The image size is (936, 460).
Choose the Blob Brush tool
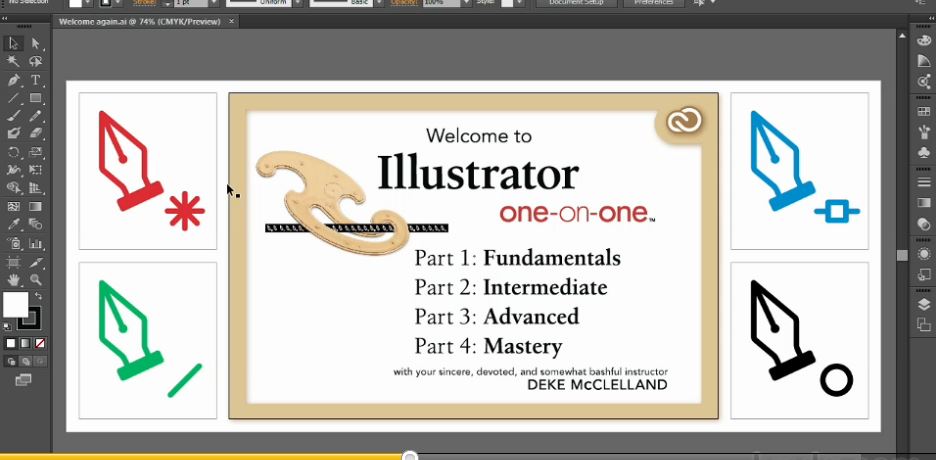[13, 134]
